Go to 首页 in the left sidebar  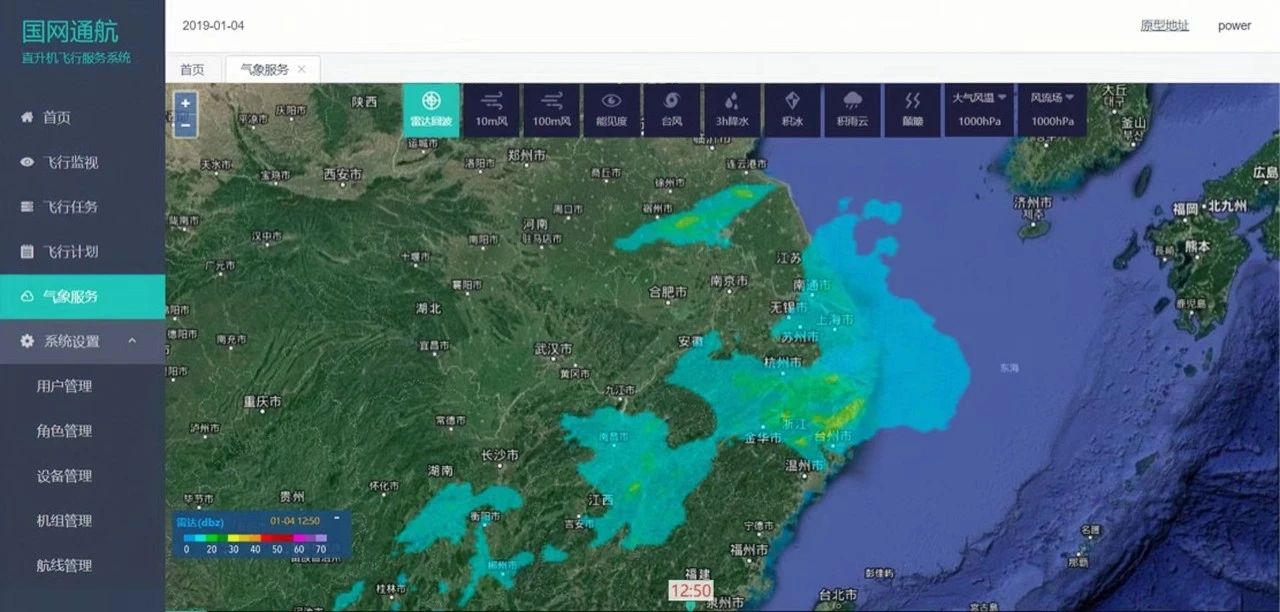(82, 117)
